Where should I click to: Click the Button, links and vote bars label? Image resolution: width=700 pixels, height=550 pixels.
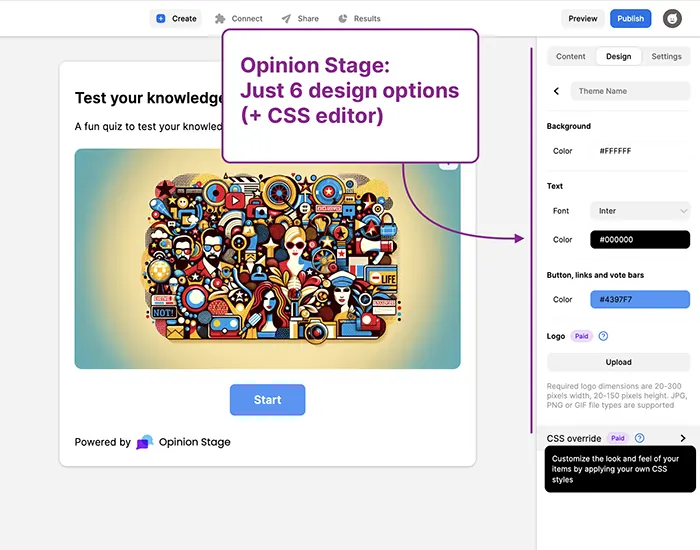coord(595,275)
